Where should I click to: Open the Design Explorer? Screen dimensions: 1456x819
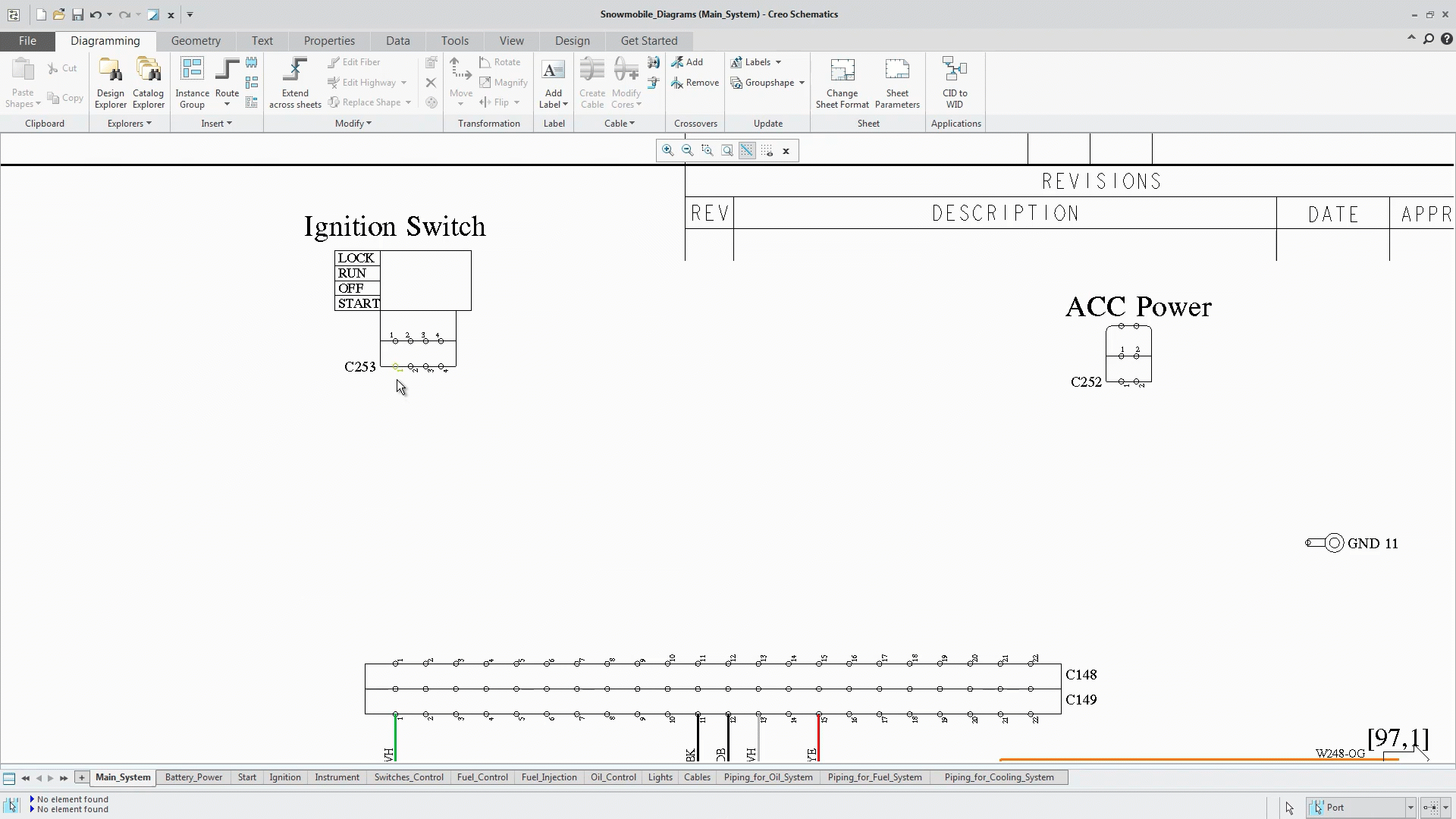(x=111, y=82)
